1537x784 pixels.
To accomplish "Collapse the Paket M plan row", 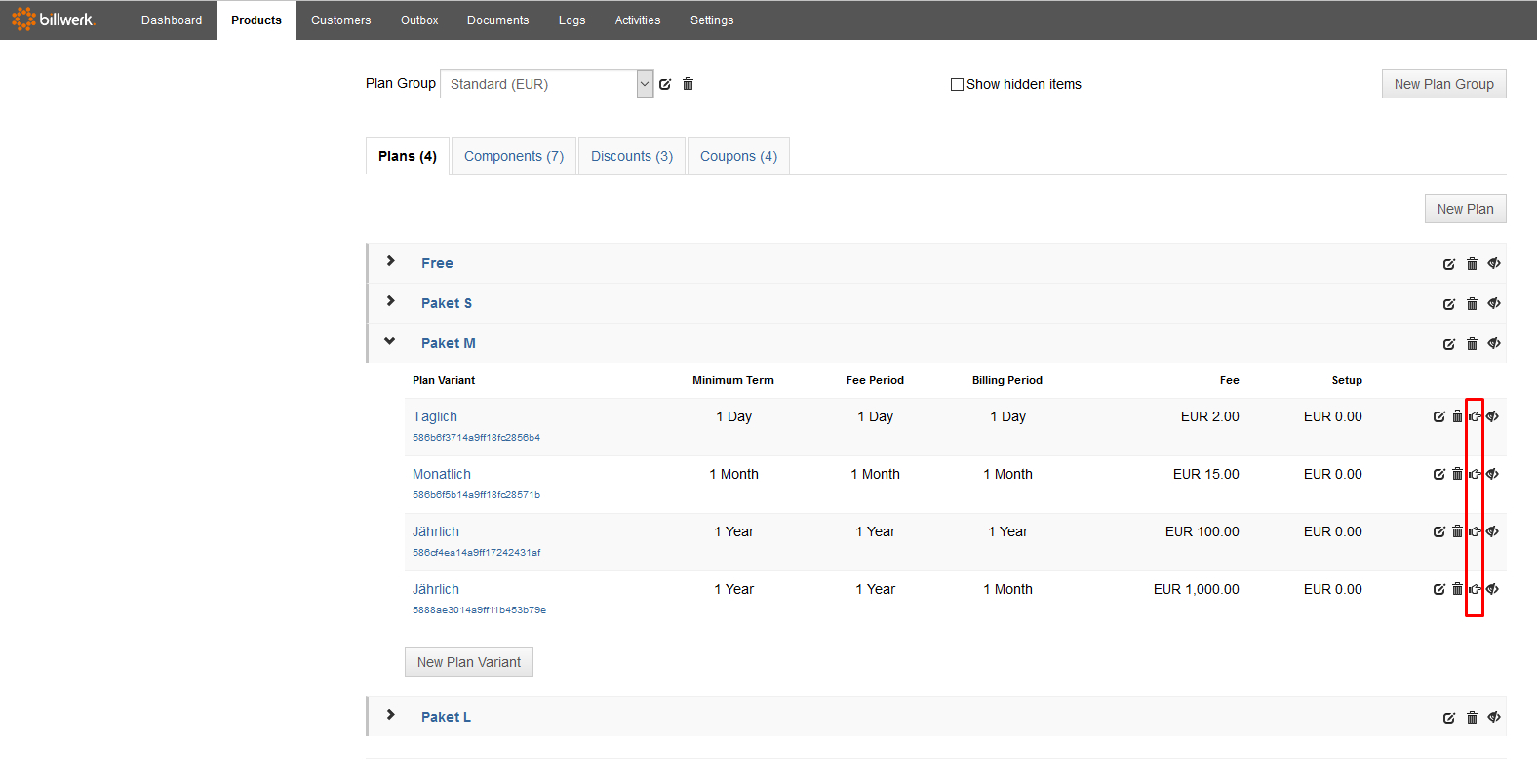I will tap(390, 341).
